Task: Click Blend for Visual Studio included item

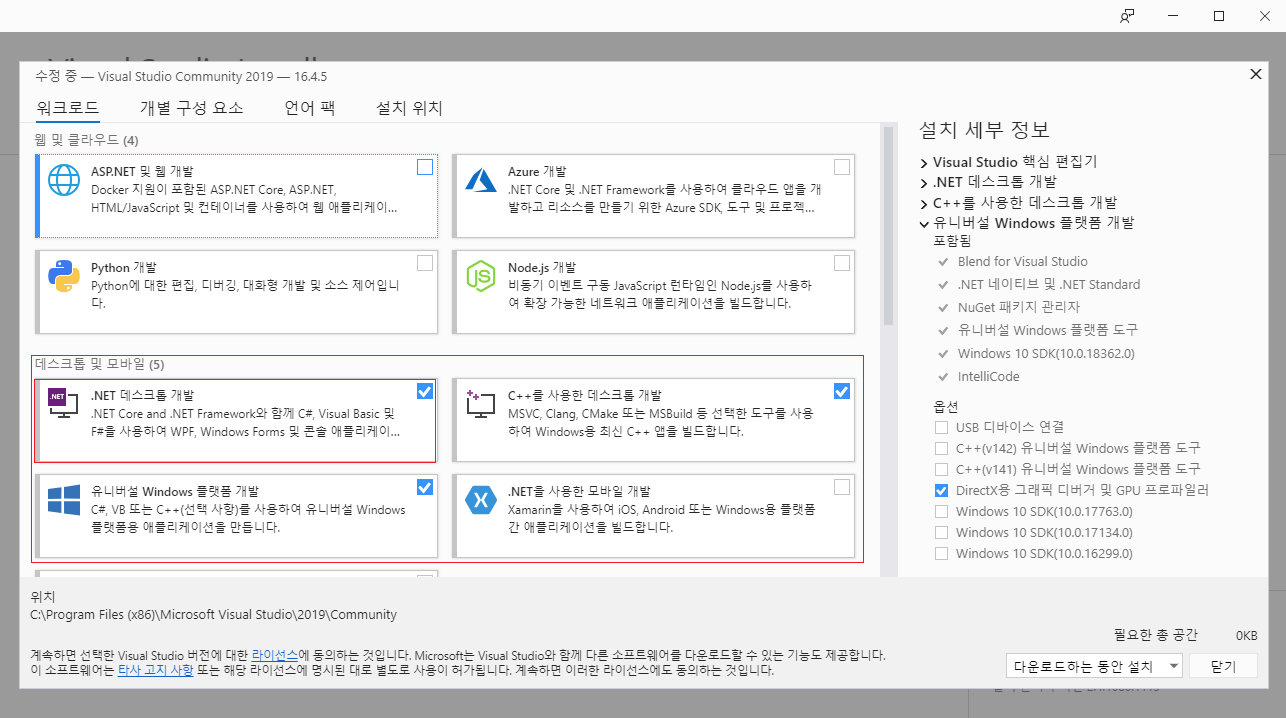Action: (1023, 262)
